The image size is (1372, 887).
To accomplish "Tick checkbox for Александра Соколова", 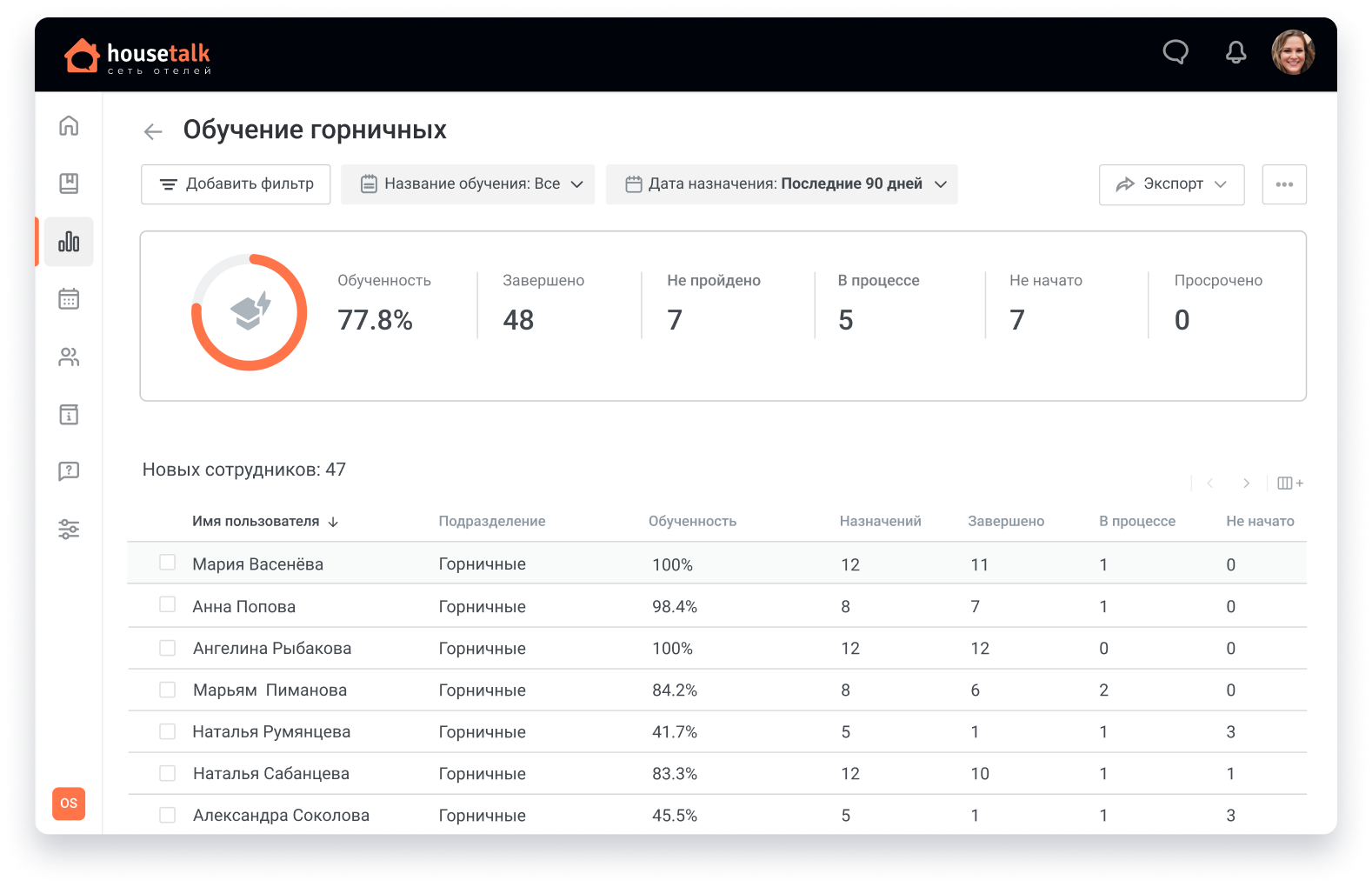I will coord(168,815).
